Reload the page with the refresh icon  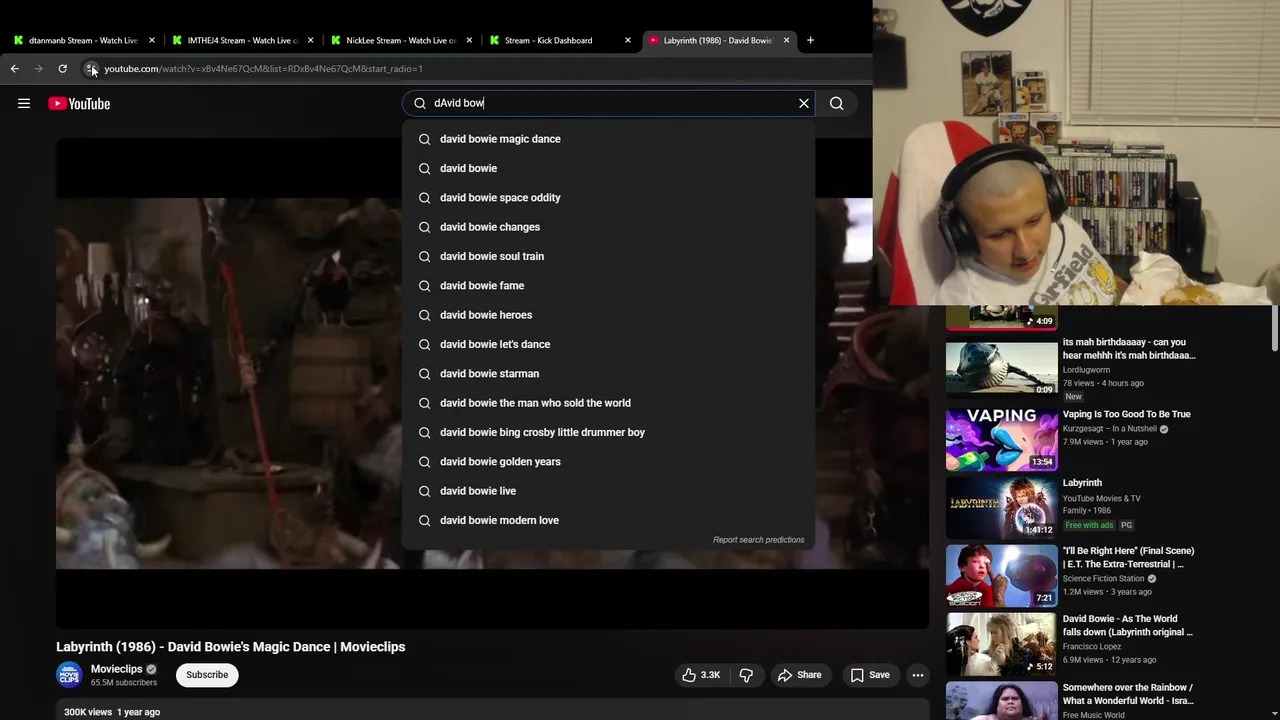(62, 69)
